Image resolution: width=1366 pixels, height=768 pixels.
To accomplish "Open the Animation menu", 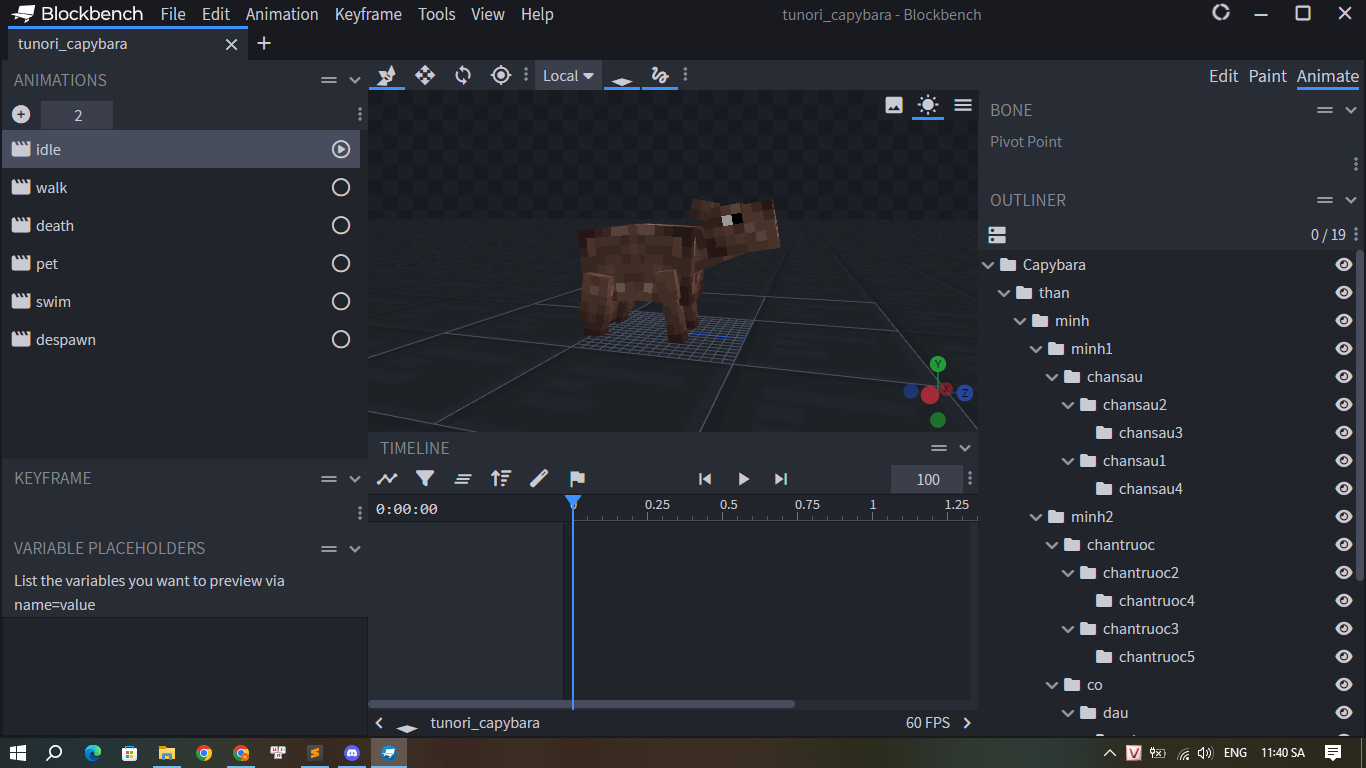I will click(x=282, y=14).
